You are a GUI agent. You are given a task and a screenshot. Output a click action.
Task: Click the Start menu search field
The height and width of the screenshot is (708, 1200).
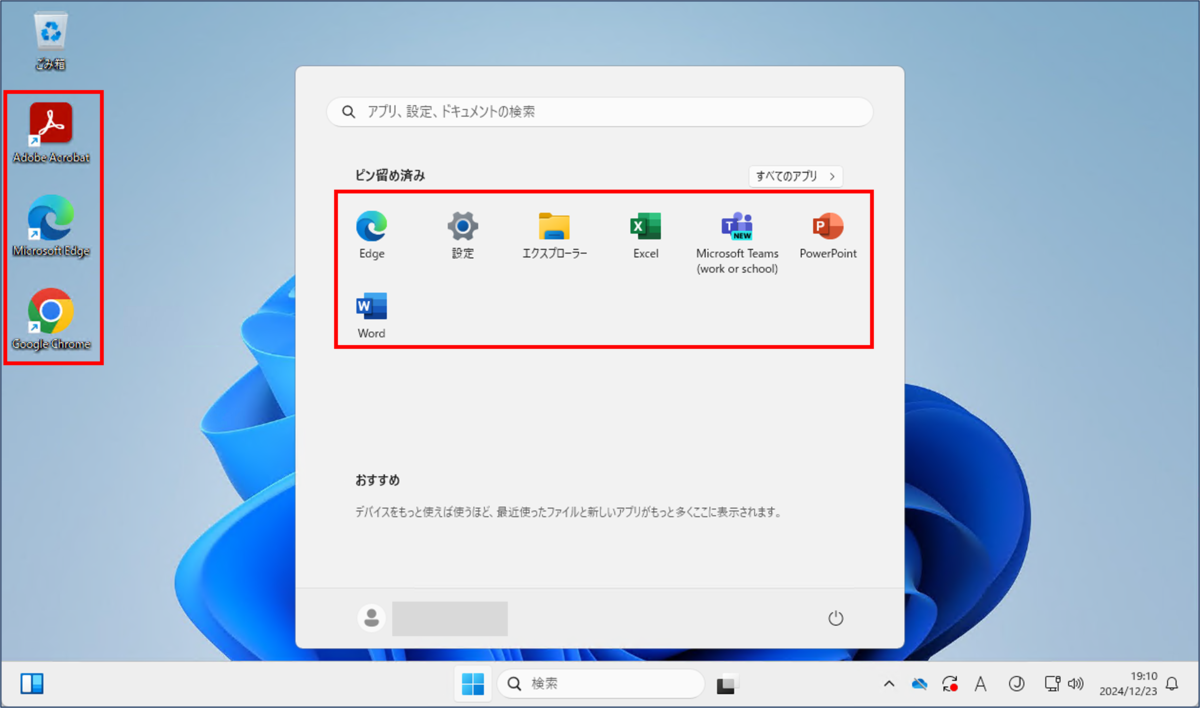click(x=600, y=112)
